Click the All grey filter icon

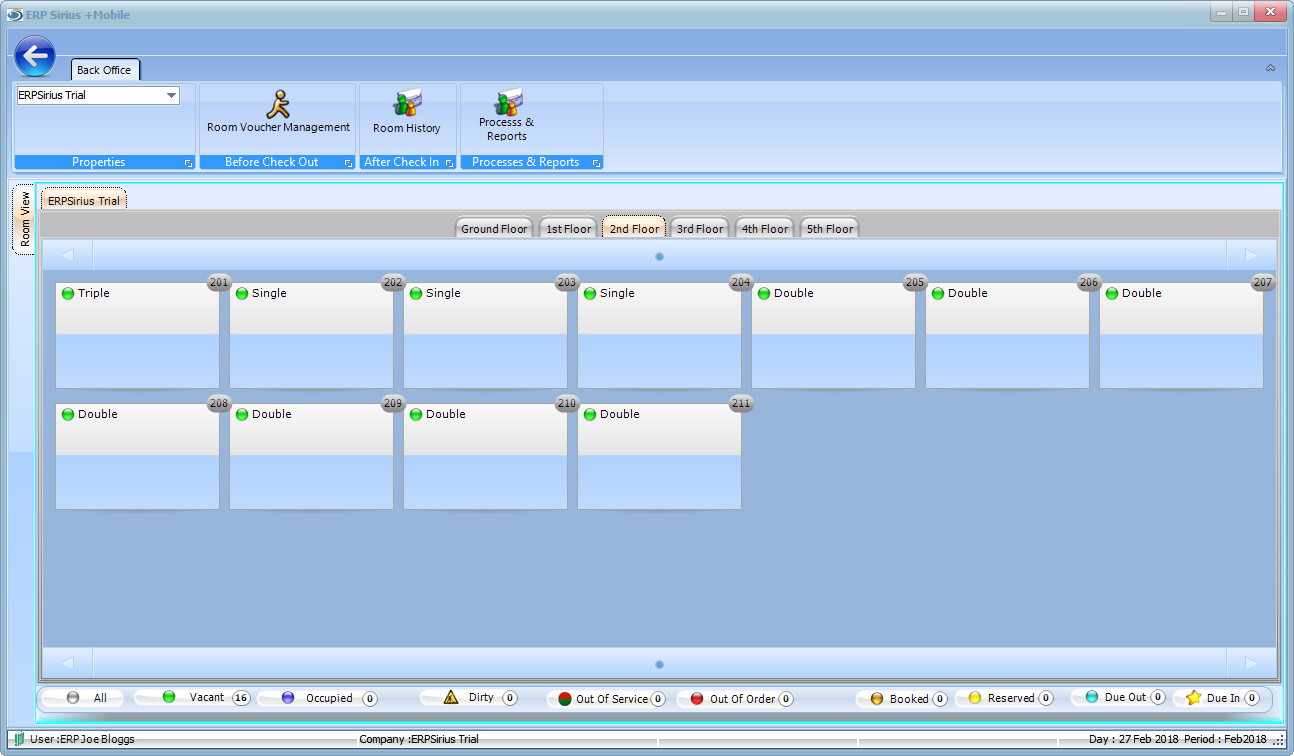(x=73, y=698)
